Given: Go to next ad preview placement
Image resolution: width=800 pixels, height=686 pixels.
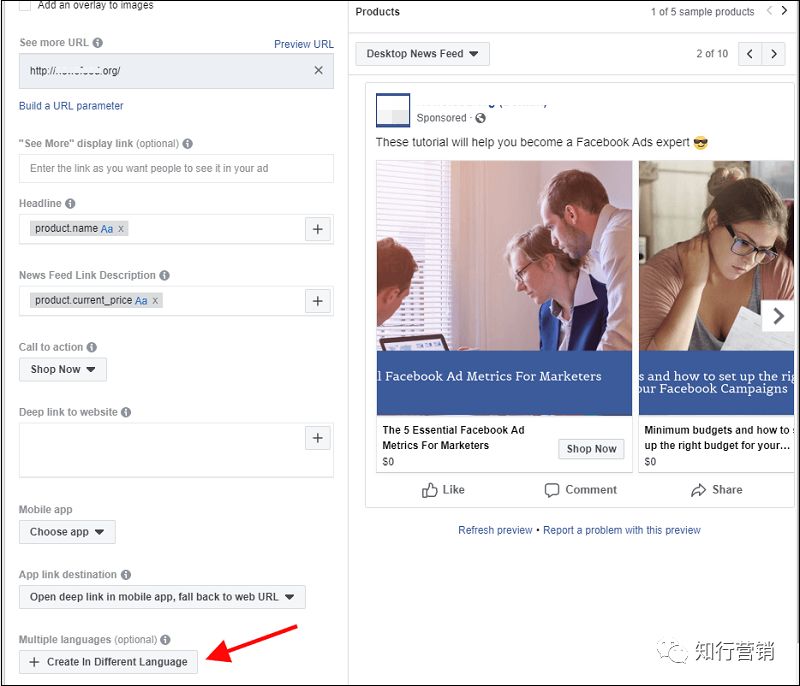Looking at the screenshot, I should pyautogui.click(x=773, y=54).
